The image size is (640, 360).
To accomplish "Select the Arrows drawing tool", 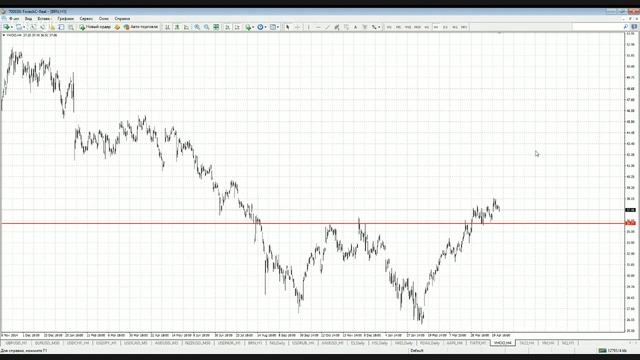I will click(x=374, y=27).
